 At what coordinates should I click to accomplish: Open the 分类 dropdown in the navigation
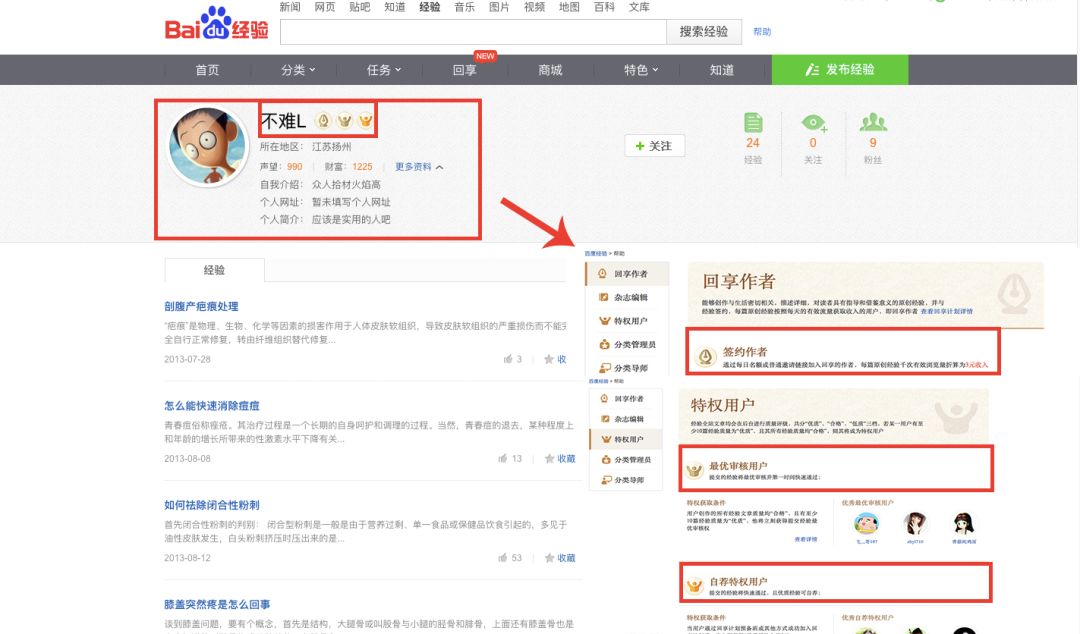[x=296, y=70]
